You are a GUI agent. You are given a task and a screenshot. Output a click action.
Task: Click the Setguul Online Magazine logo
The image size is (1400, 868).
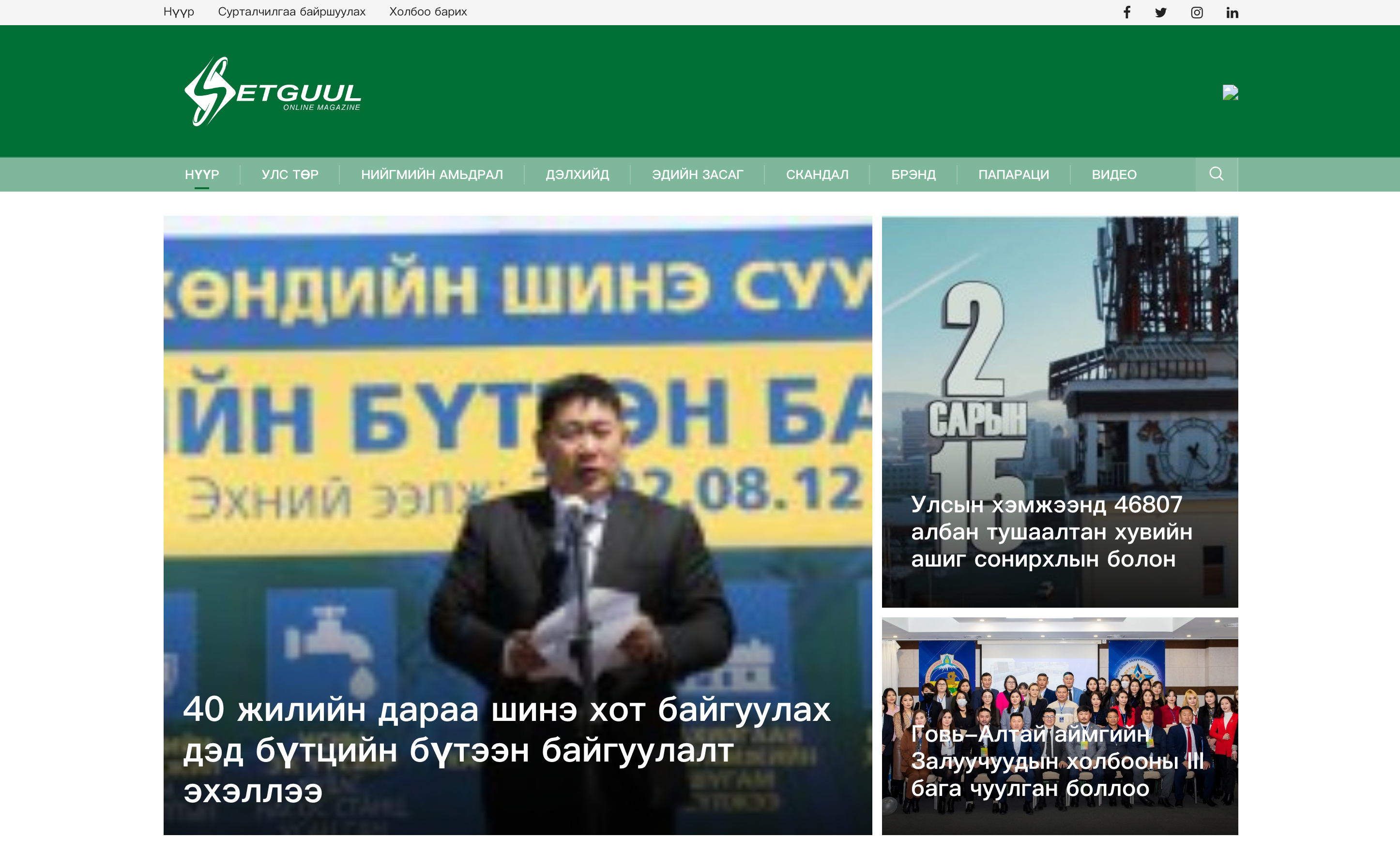pyautogui.click(x=272, y=92)
